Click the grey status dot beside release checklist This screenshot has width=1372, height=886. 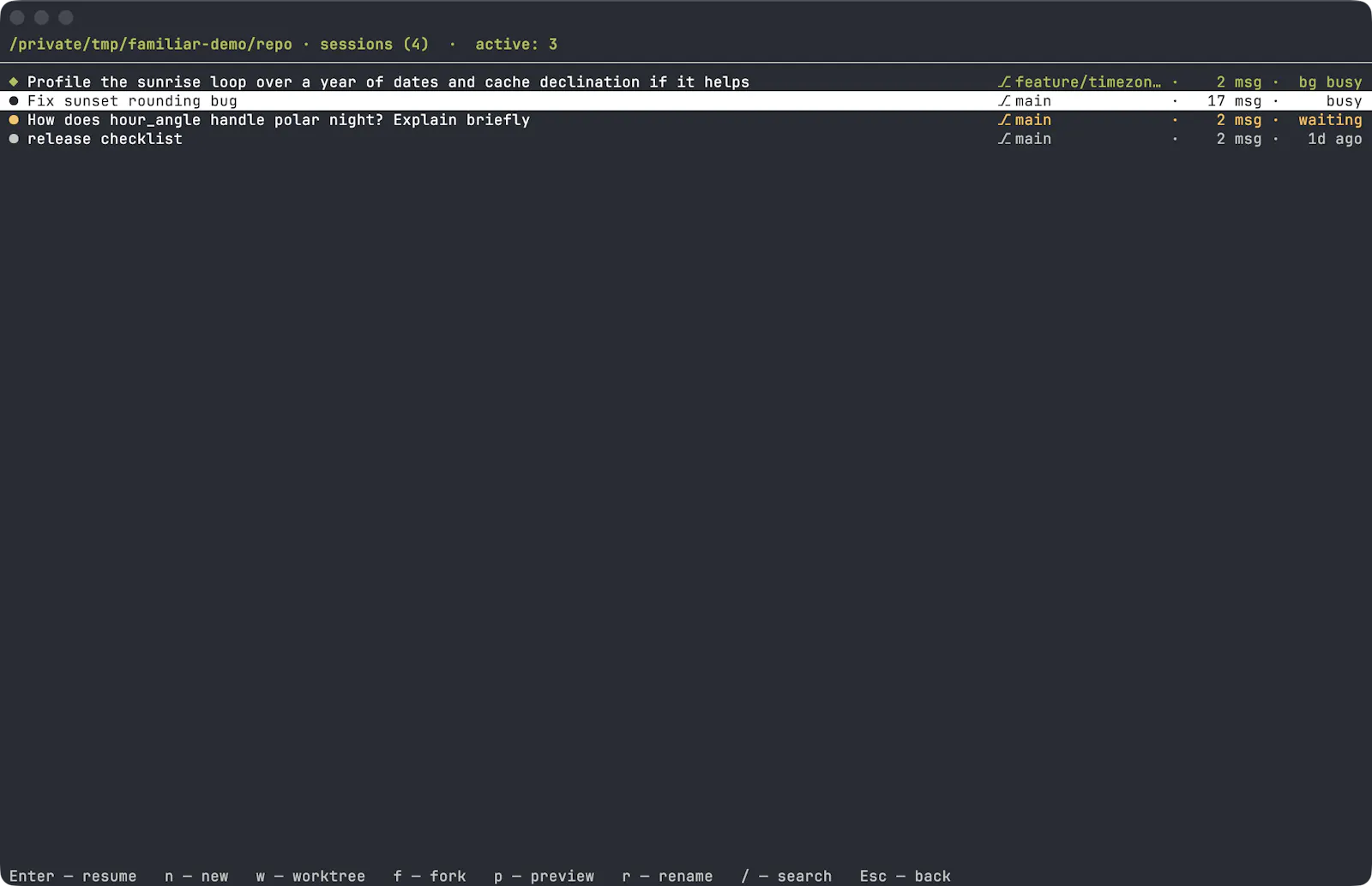pos(14,138)
